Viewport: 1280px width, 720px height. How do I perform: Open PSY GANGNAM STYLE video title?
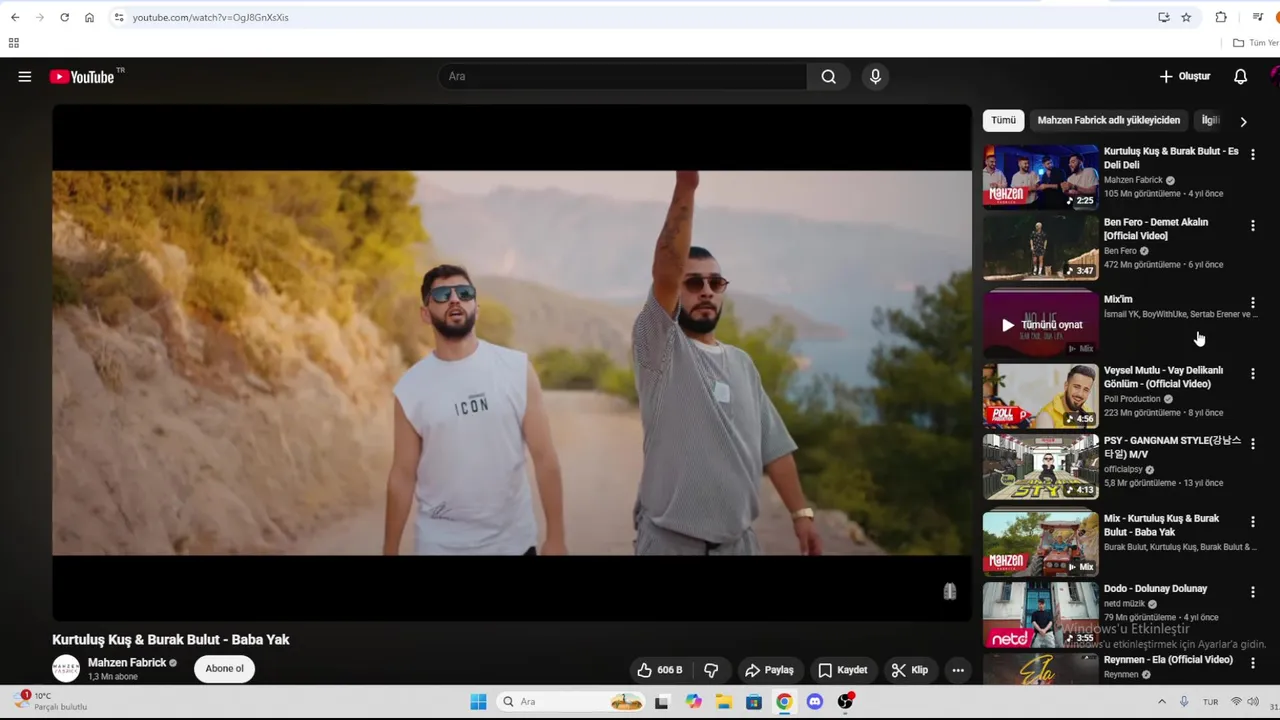coord(1172,447)
